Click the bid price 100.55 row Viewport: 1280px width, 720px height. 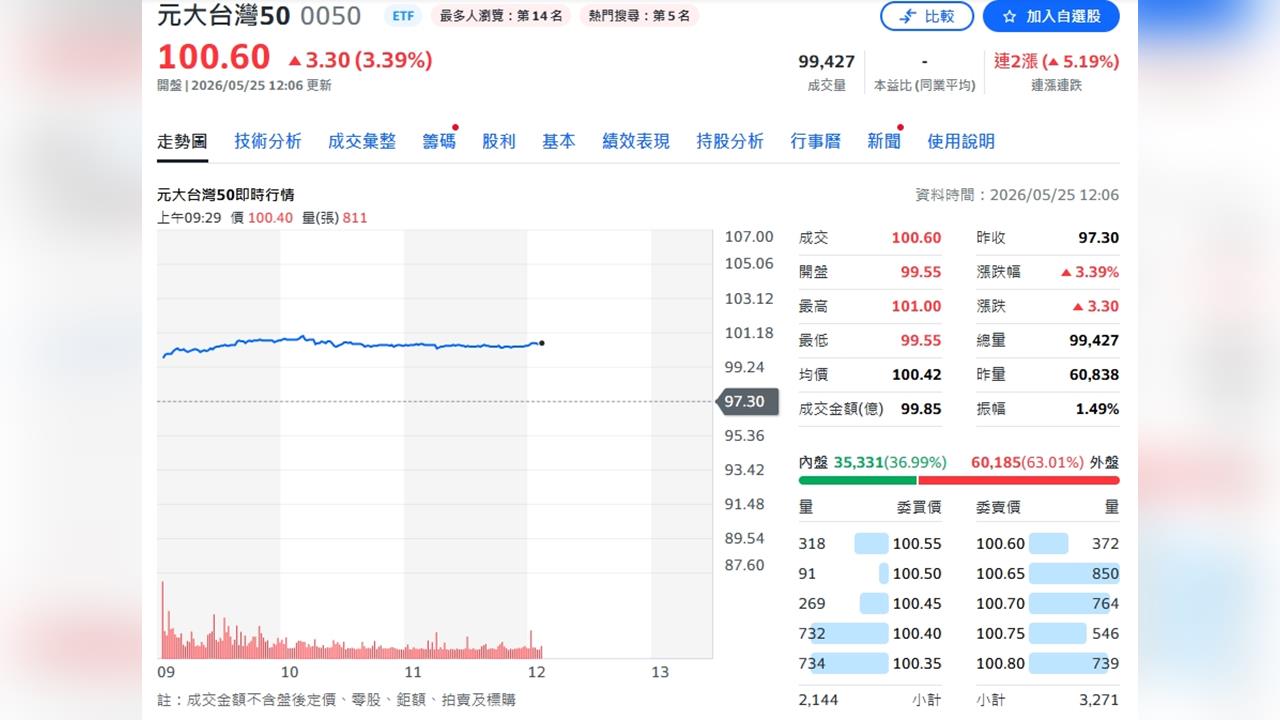(x=870, y=544)
